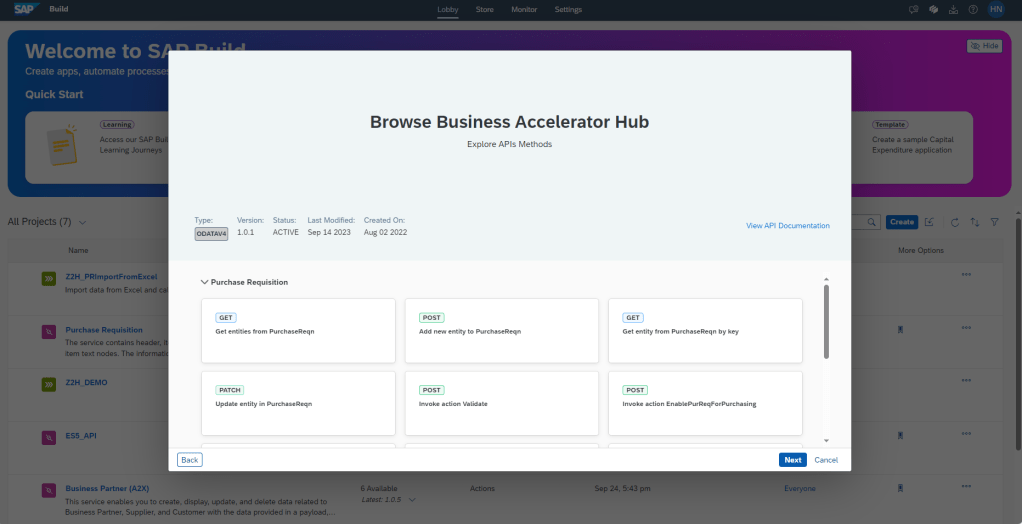Image resolution: width=1022 pixels, height=524 pixels.
Task: Click the Next button
Action: tap(792, 460)
